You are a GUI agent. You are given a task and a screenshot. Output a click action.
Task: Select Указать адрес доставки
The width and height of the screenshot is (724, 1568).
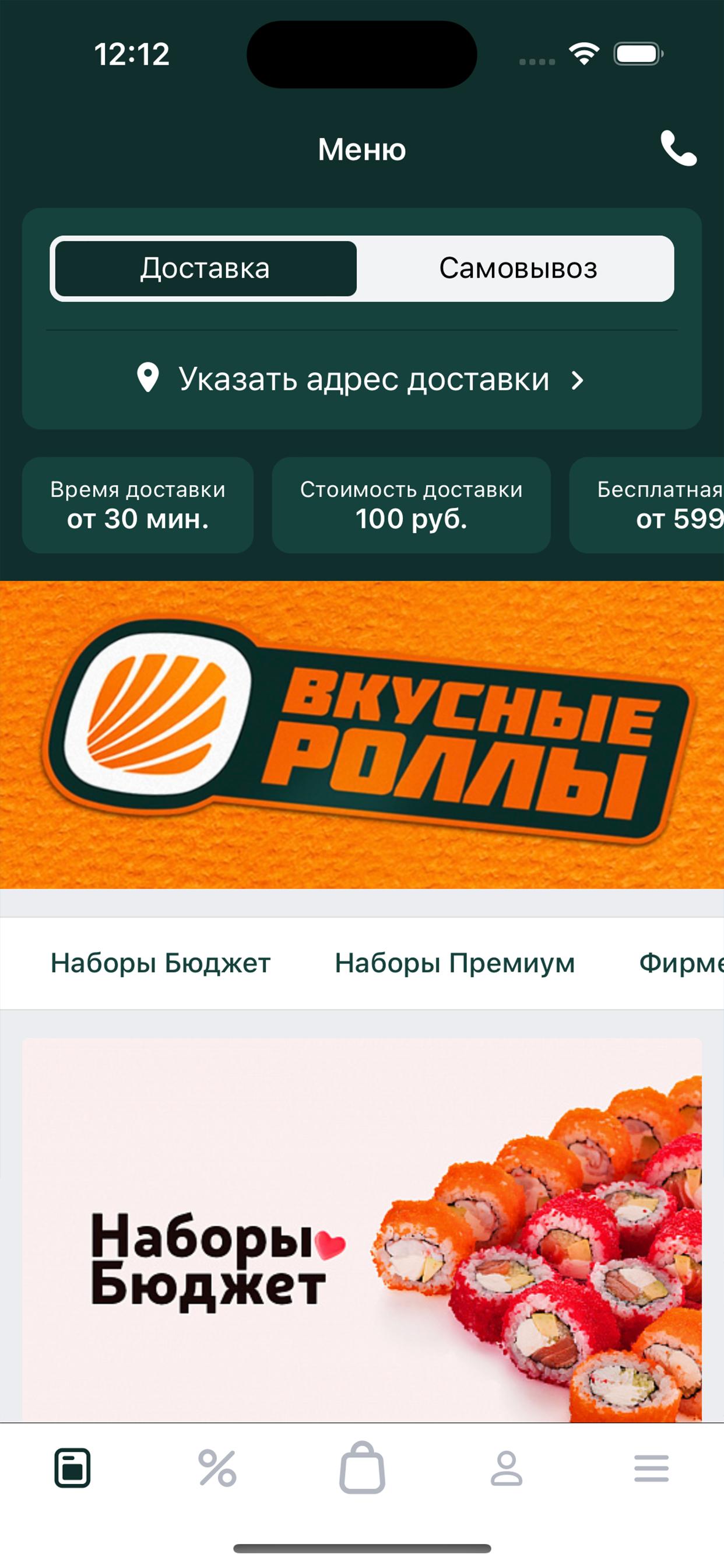click(x=364, y=379)
